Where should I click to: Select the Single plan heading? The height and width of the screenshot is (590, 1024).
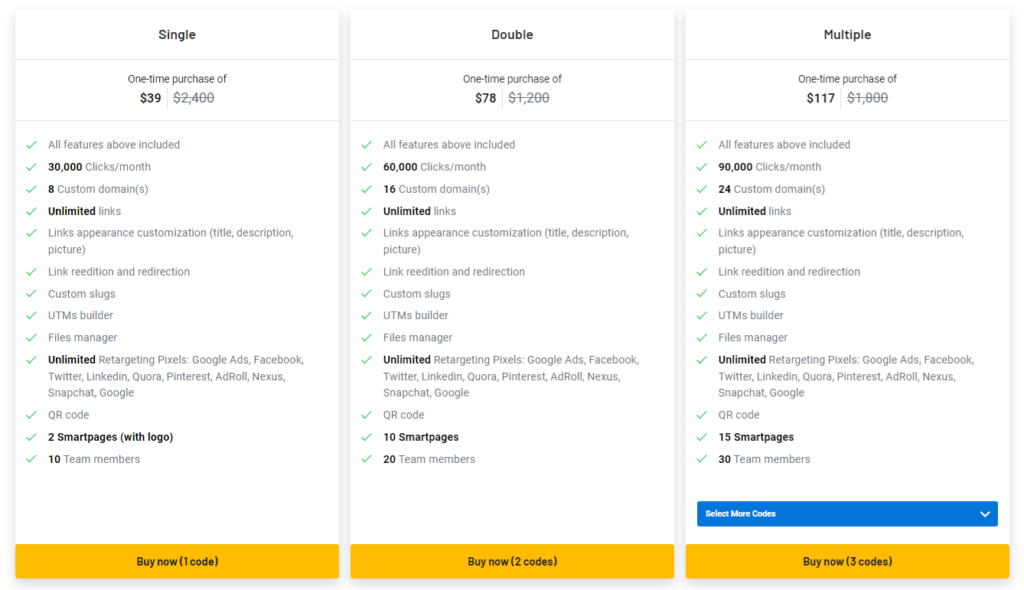[177, 35]
